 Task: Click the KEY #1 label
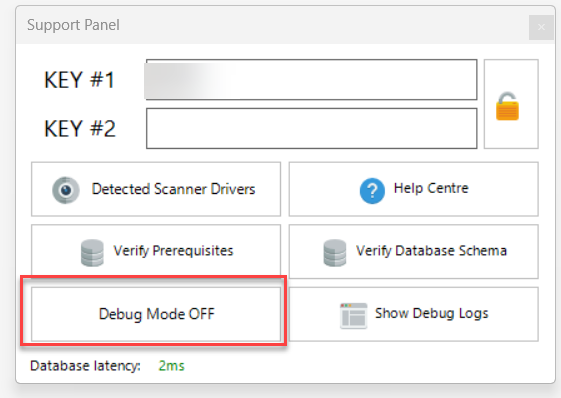click(79, 79)
